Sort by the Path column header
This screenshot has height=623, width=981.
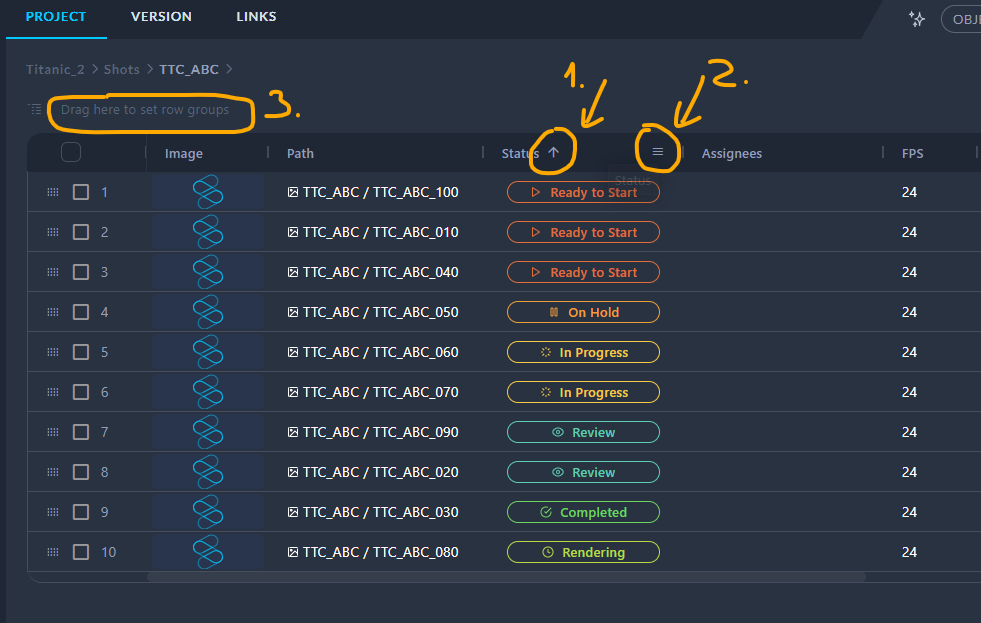(x=300, y=153)
